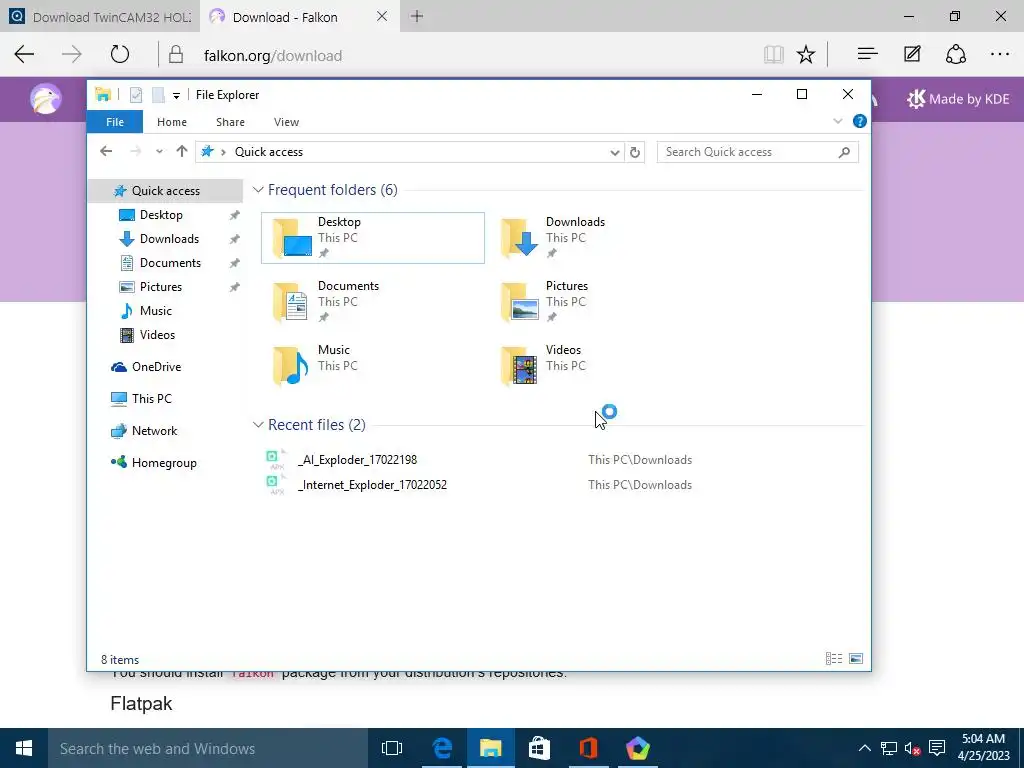Open This PC in navigation pane
1024x768 pixels.
152,399
